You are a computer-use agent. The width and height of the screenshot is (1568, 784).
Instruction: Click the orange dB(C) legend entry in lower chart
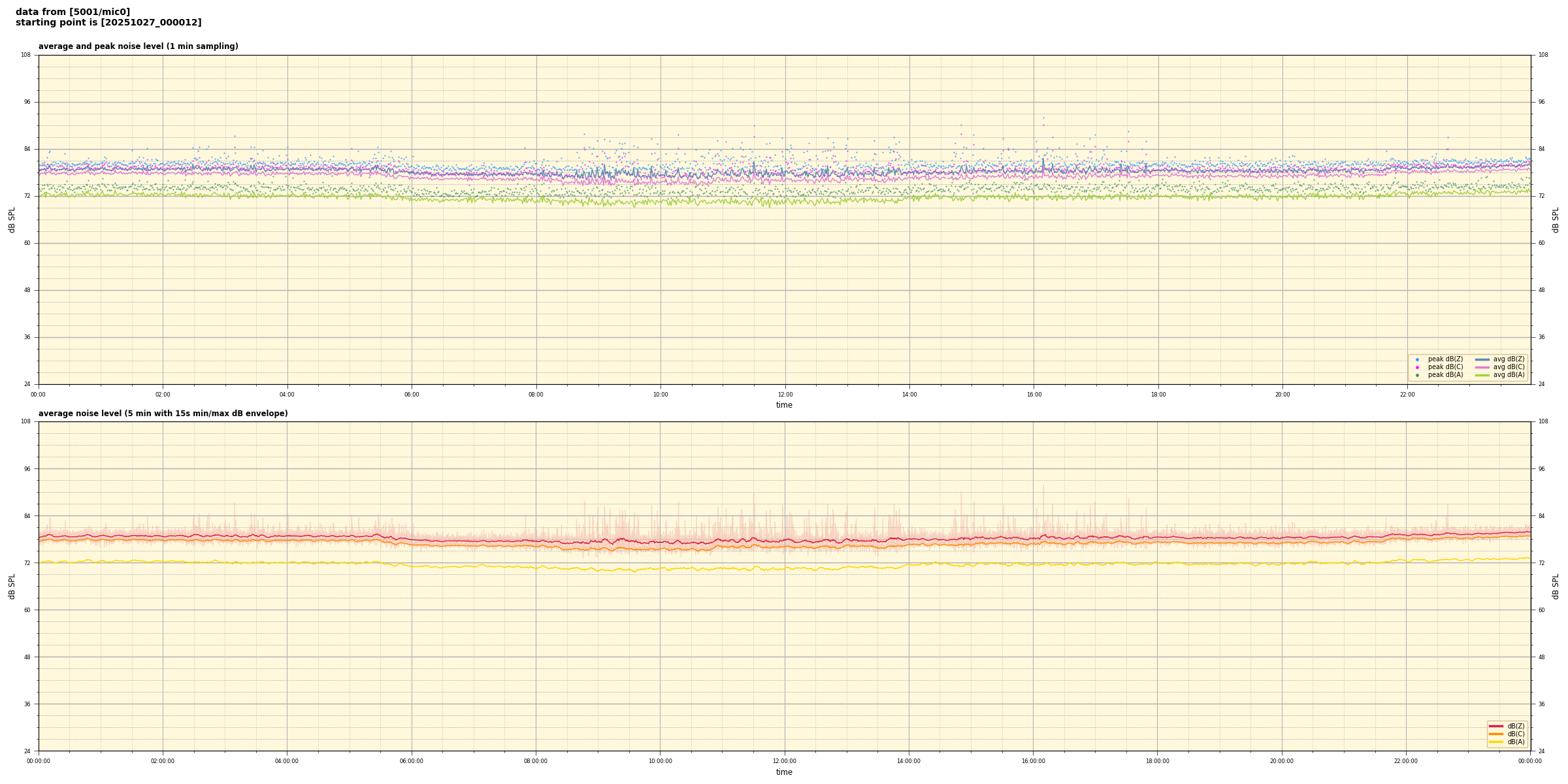coord(1495,734)
